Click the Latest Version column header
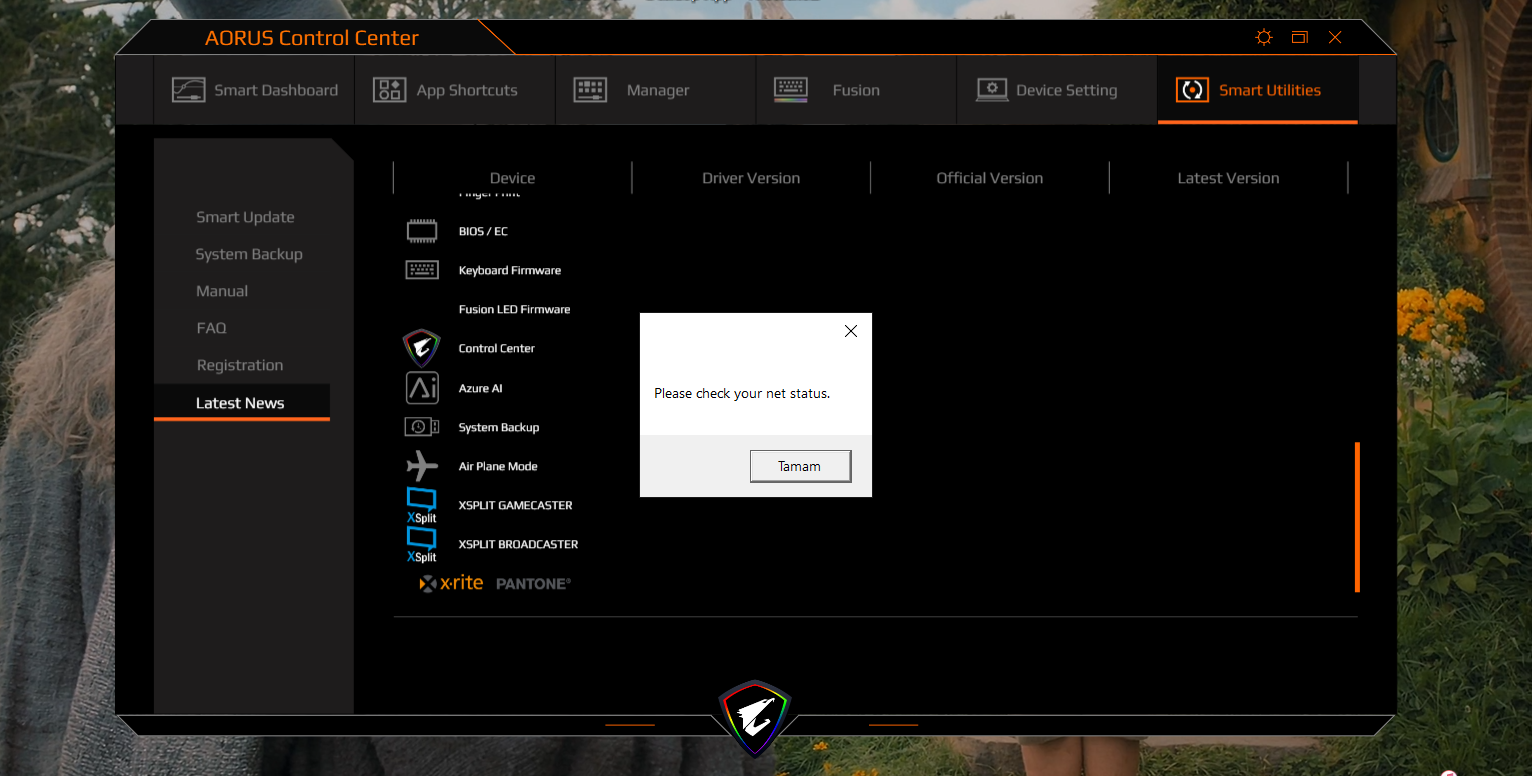The width and height of the screenshot is (1532, 776). [x=1228, y=178]
